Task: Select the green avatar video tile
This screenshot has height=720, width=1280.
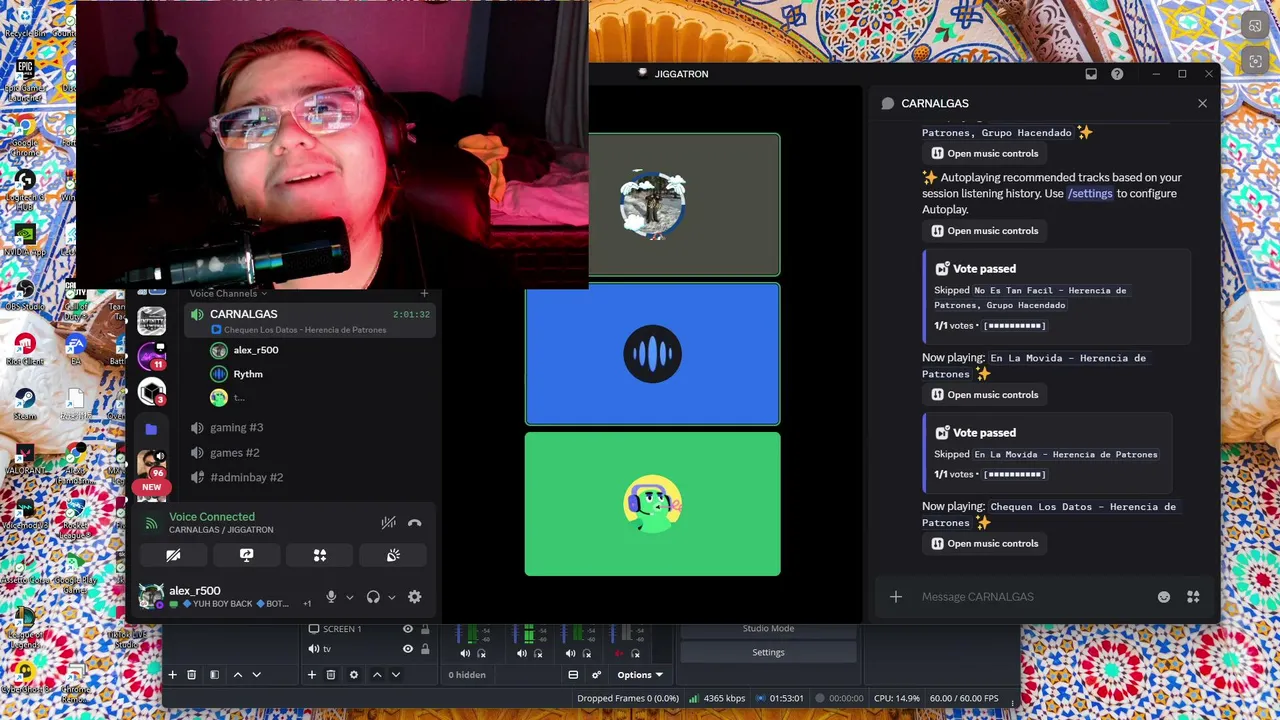Action: [652, 504]
